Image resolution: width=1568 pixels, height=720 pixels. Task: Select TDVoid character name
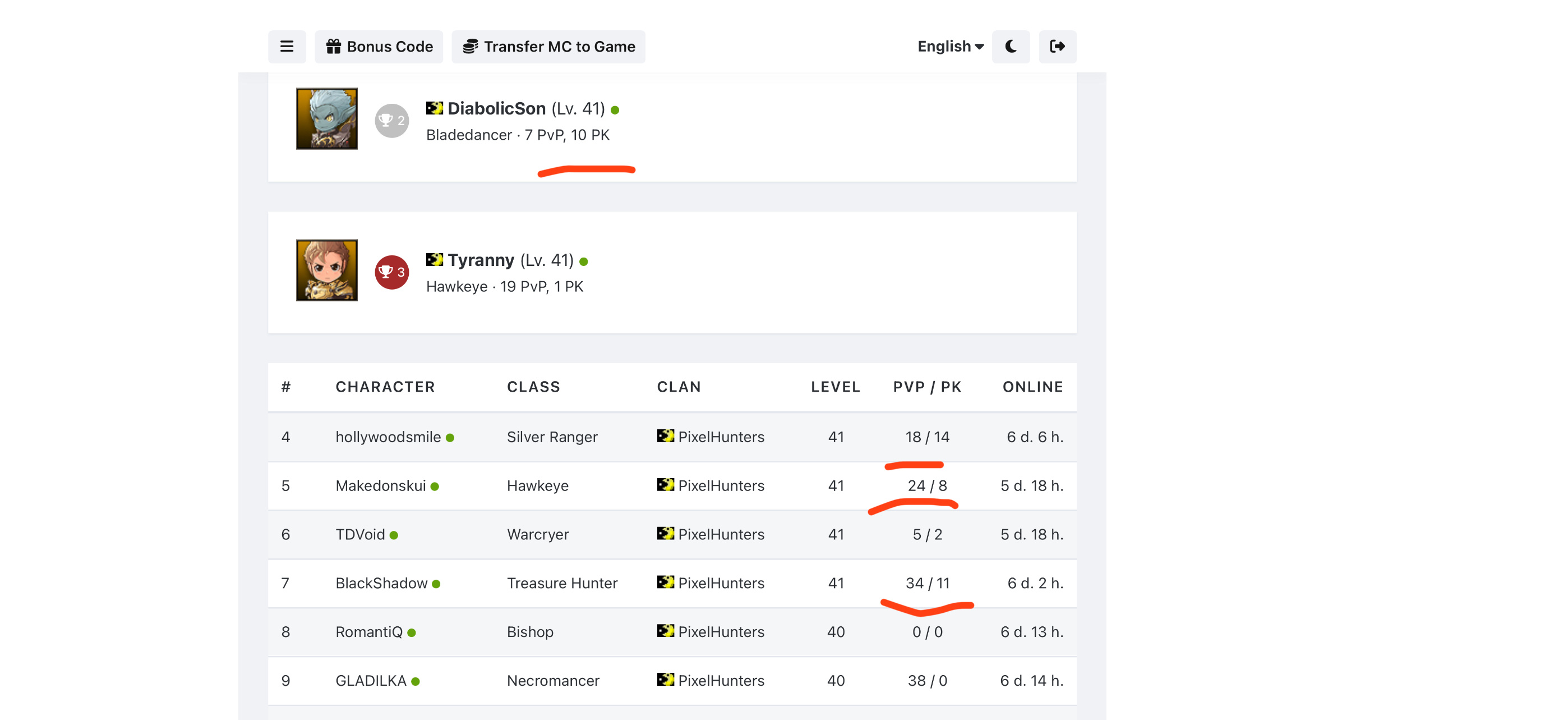359,534
